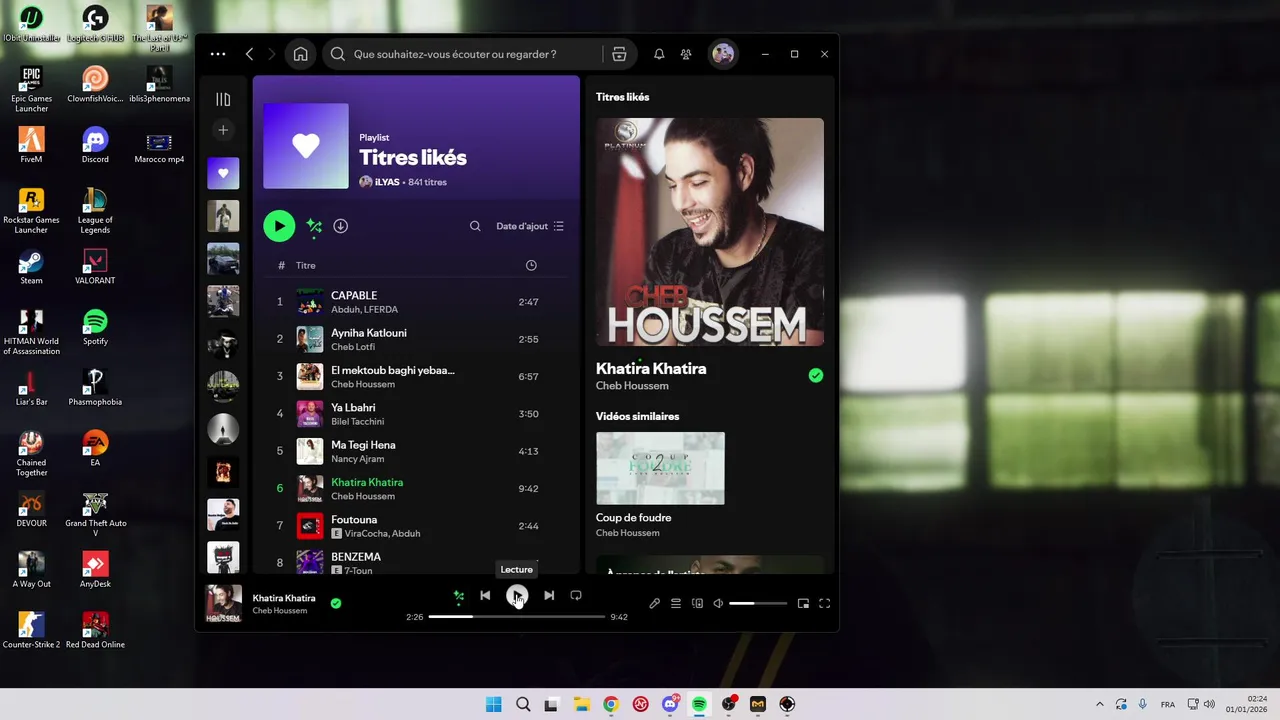The image size is (1280, 720).
Task: Open Google Chrome from the taskbar
Action: 611,704
